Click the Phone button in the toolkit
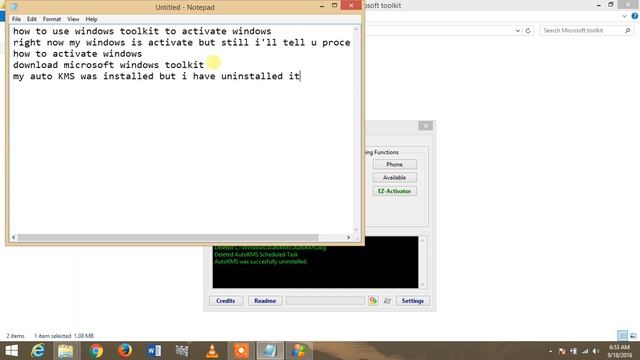The height and width of the screenshot is (360, 640). click(394, 164)
